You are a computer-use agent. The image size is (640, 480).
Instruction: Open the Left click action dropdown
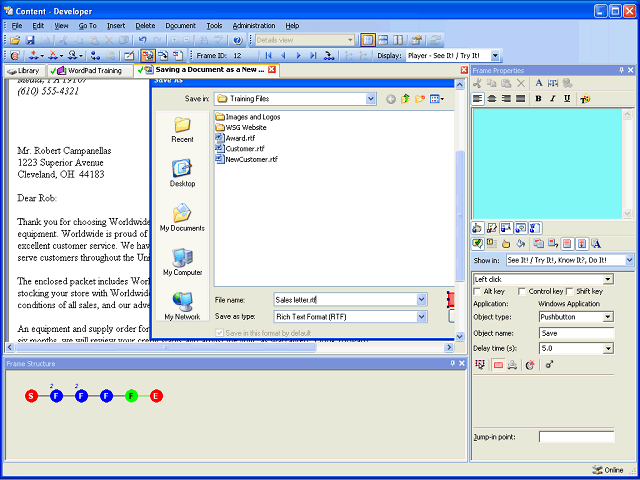pos(608,280)
